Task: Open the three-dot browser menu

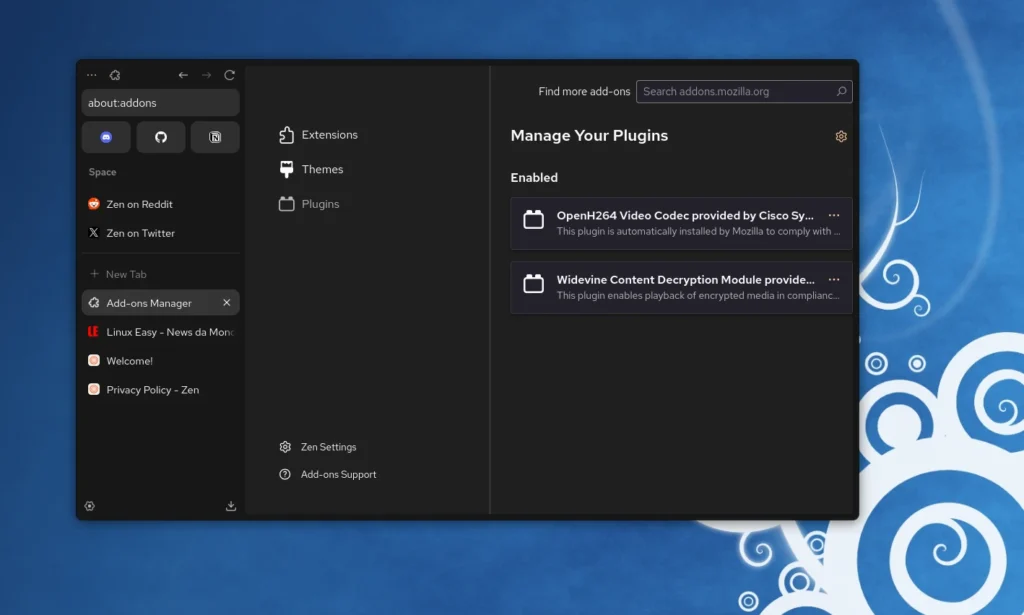Action: point(91,75)
